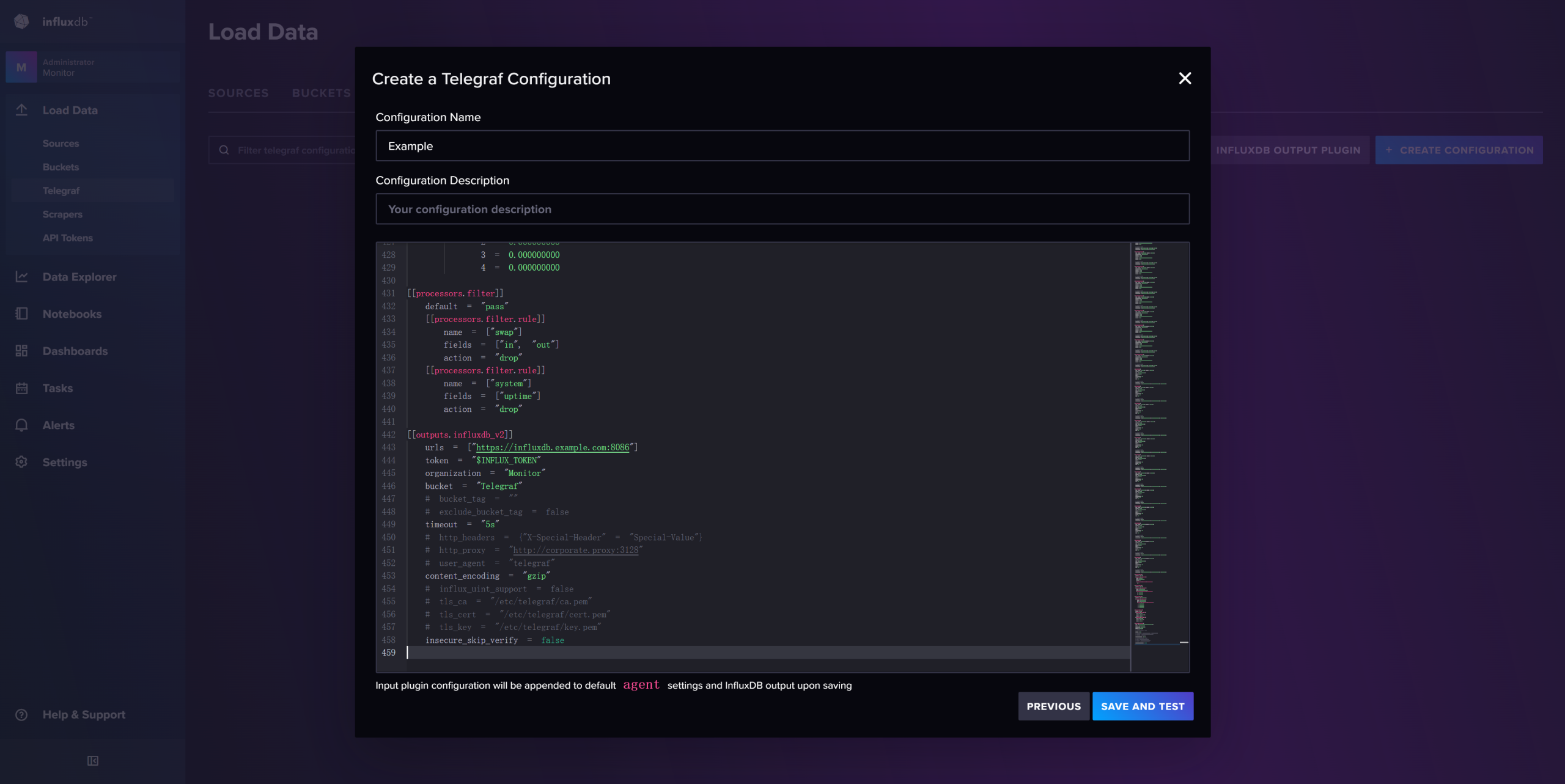
Task: Select Telegraf in sidebar
Action: [x=61, y=191]
